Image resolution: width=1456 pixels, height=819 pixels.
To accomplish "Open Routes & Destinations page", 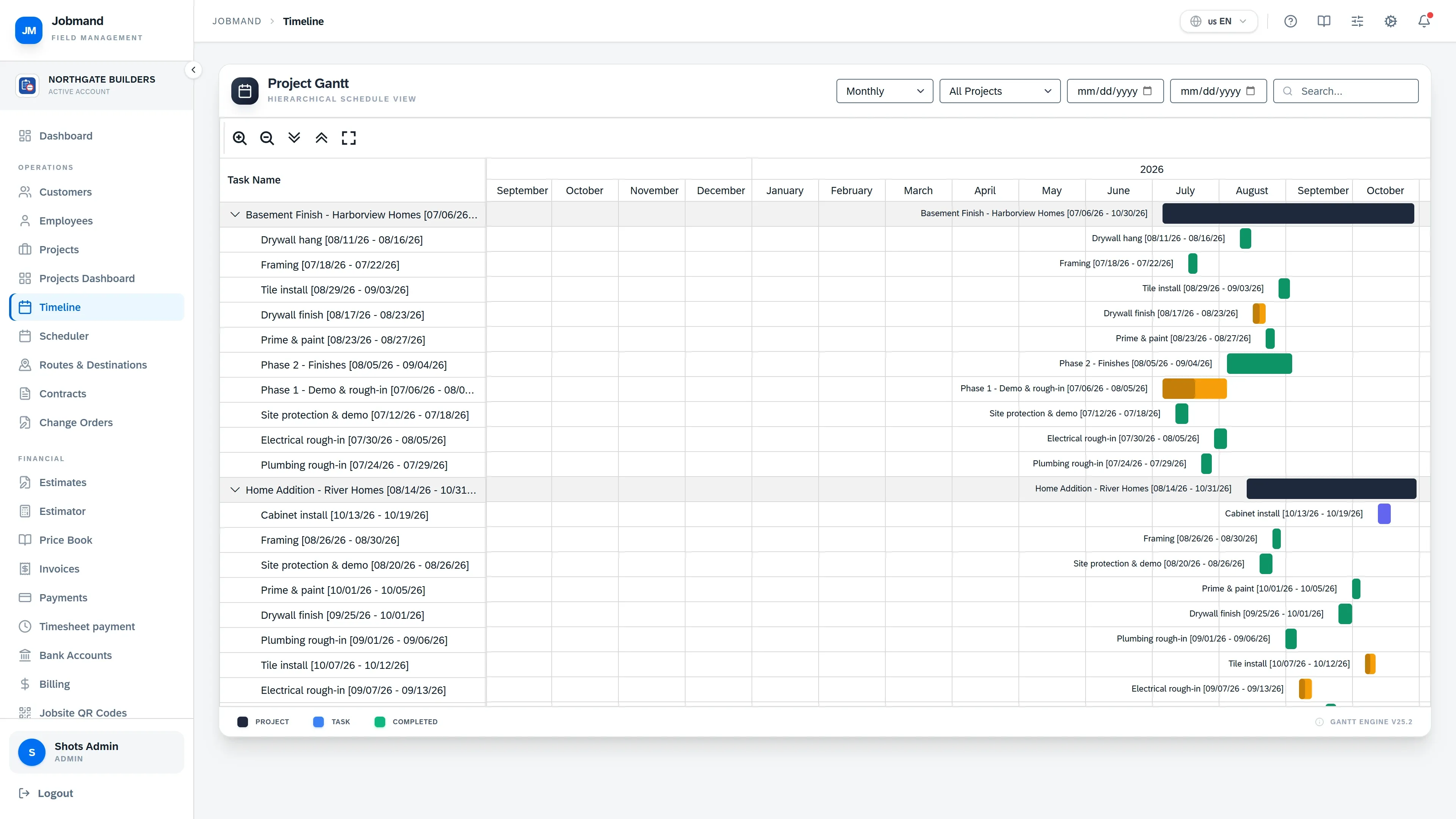I will [x=97, y=365].
